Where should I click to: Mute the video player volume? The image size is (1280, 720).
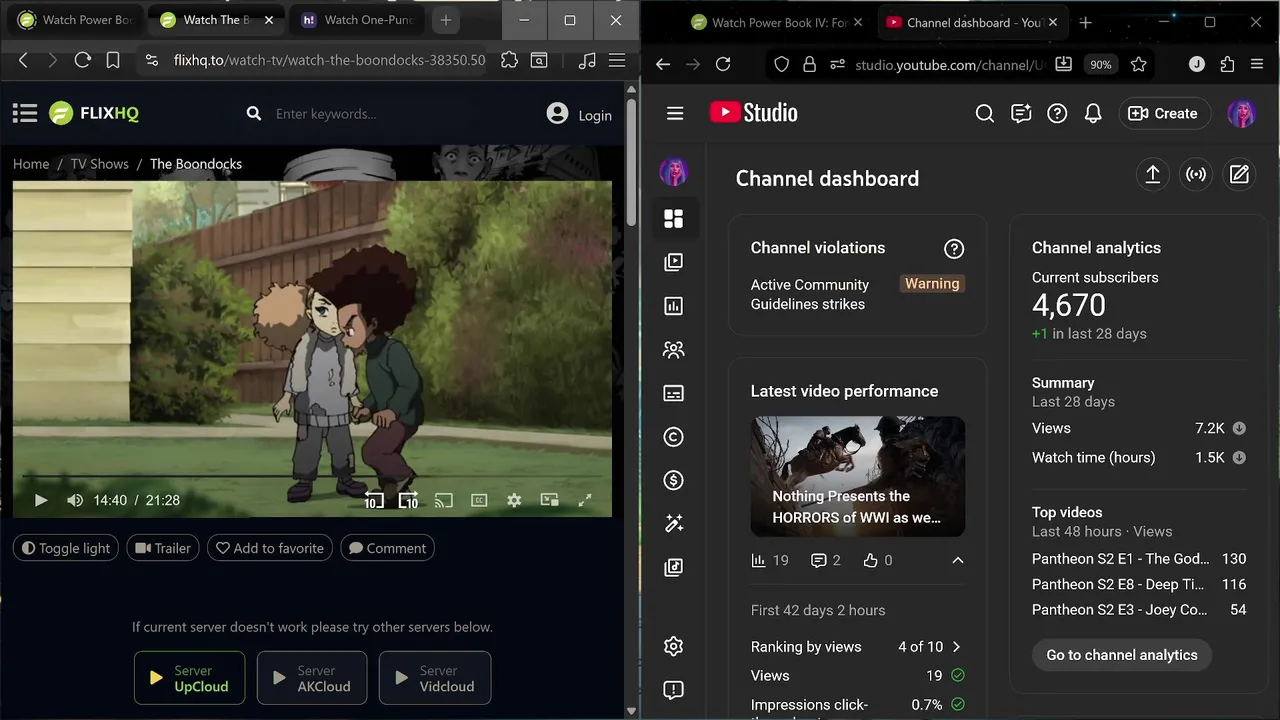tap(75, 500)
